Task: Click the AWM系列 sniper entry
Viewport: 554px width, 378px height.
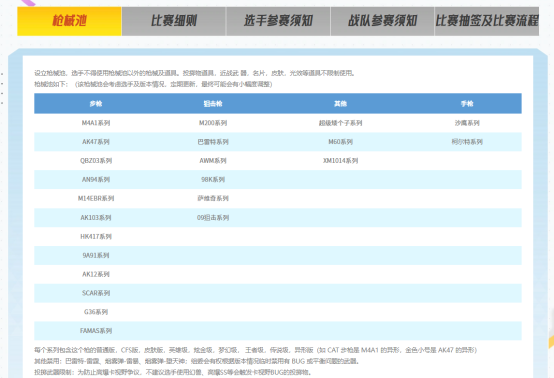Action: coord(213,160)
